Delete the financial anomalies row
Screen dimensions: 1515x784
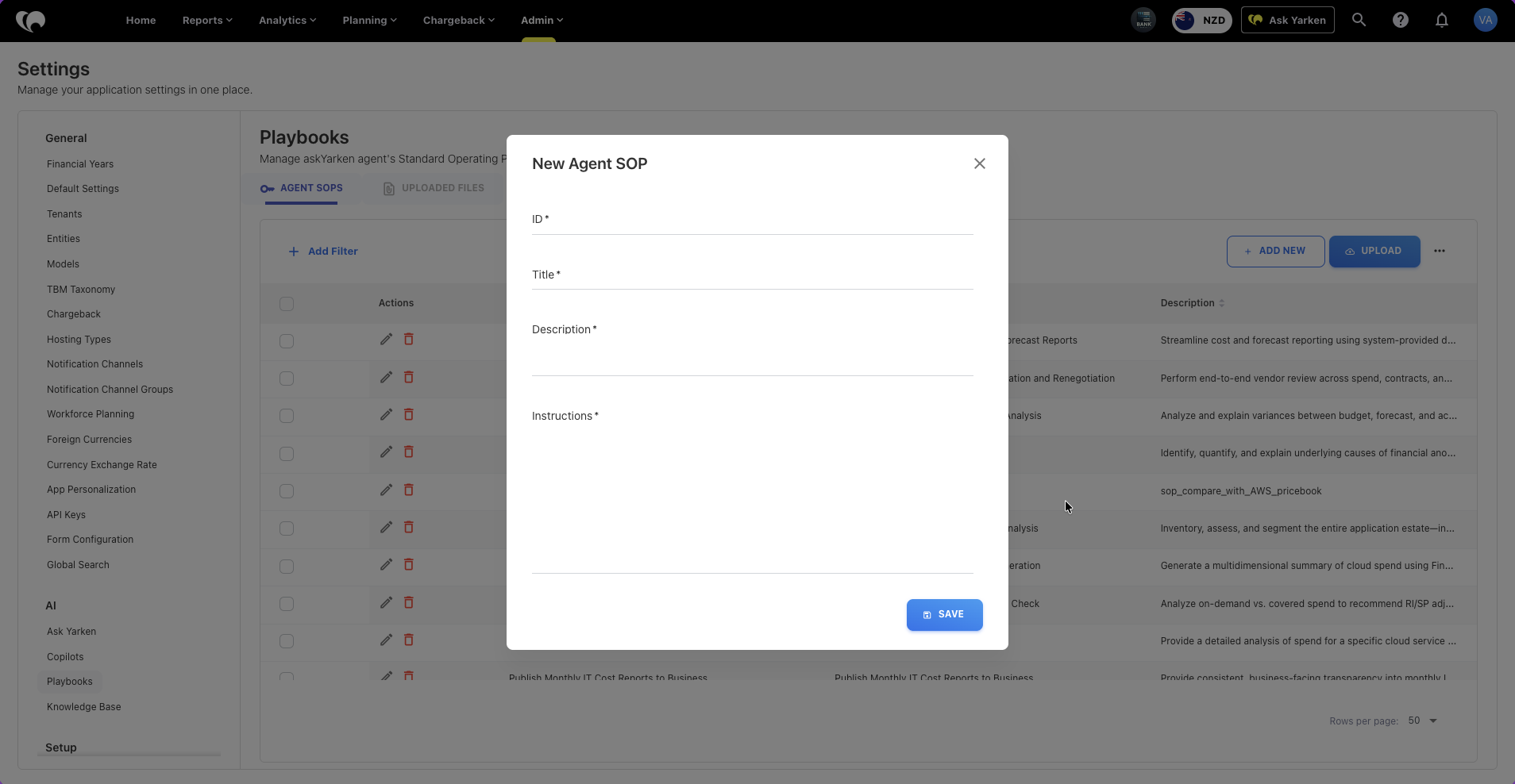(x=409, y=452)
